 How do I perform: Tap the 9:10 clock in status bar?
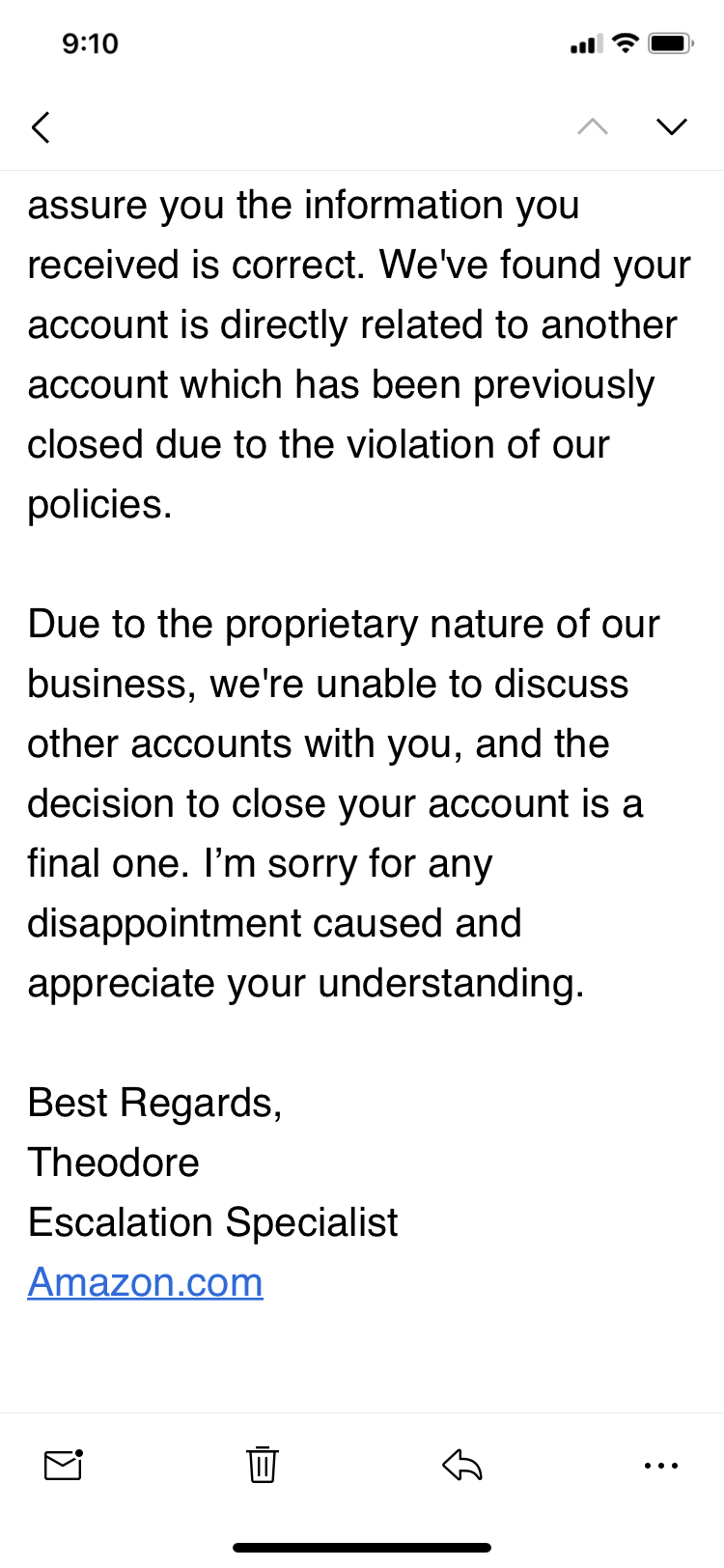(90, 43)
